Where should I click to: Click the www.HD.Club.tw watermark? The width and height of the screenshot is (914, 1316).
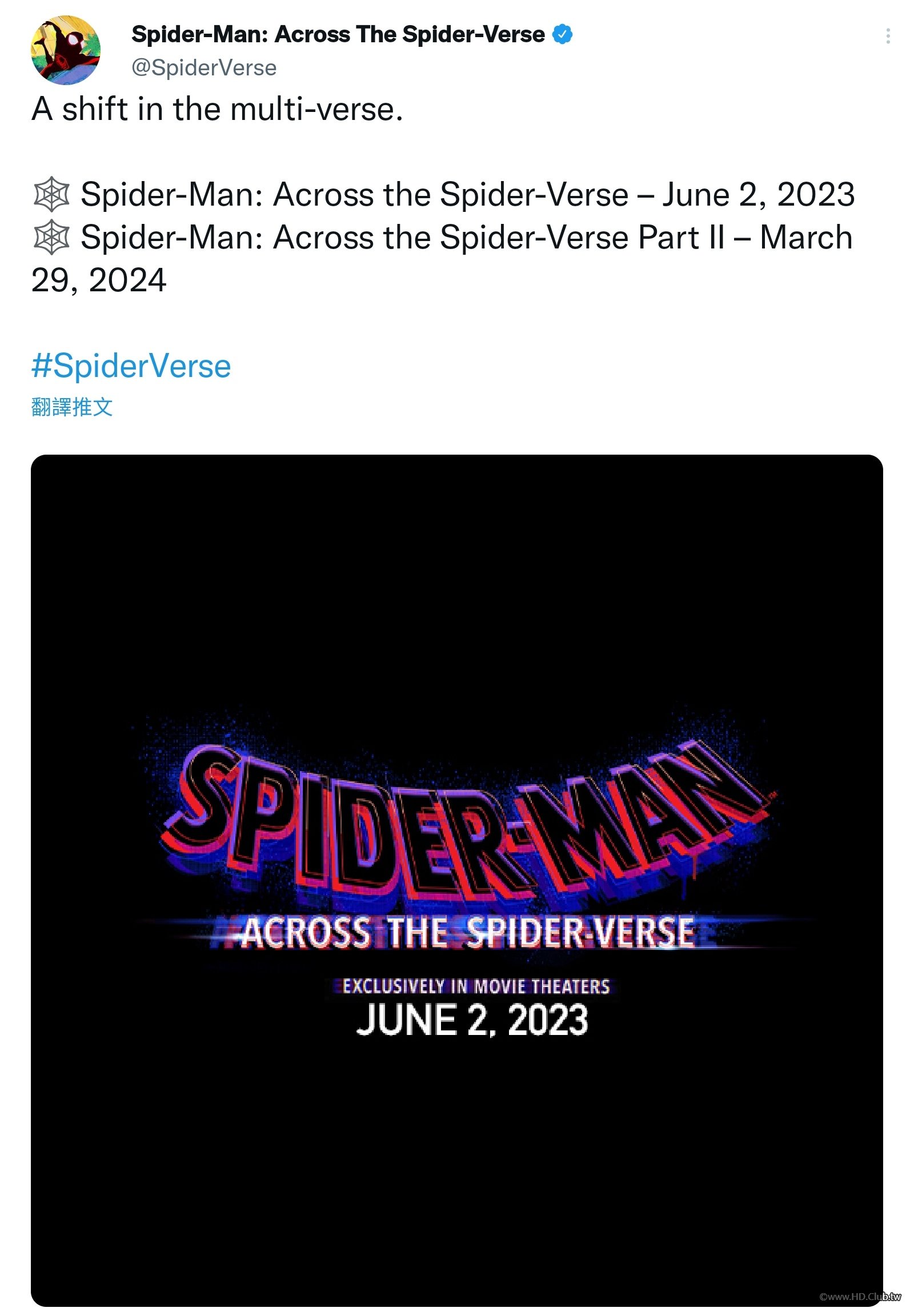pyautogui.click(x=860, y=1297)
